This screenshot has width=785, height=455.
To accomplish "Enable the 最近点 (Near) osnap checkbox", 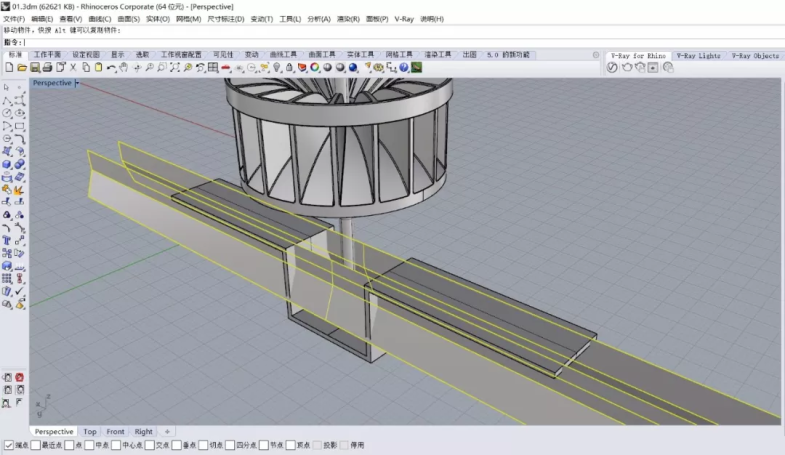I will coord(35,445).
